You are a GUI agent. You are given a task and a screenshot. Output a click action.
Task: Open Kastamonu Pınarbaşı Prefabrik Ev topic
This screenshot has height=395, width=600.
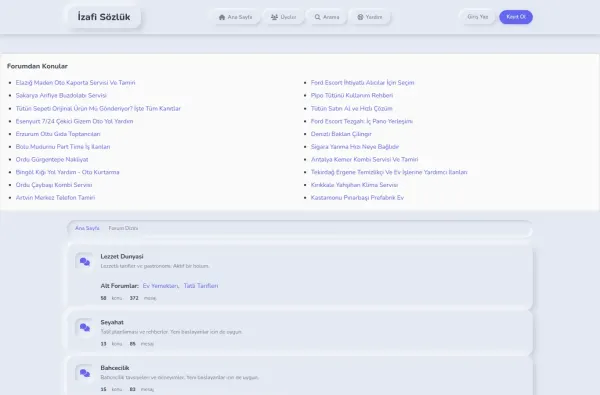pyautogui.click(x=357, y=198)
